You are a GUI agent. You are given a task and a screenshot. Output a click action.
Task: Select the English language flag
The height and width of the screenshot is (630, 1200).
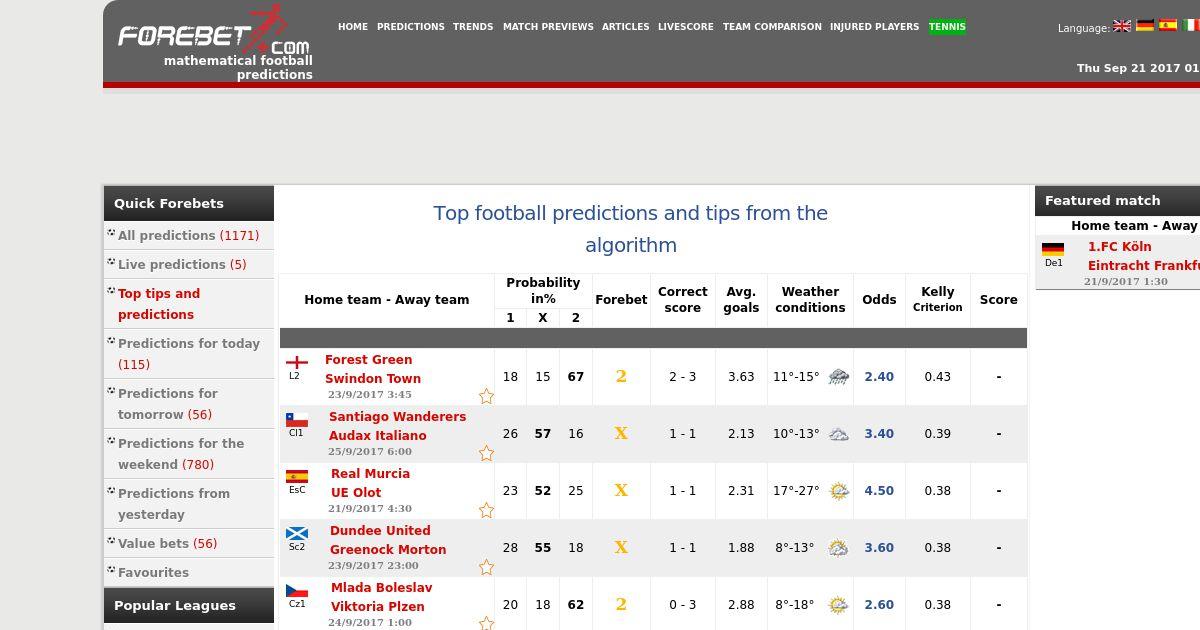1122,26
